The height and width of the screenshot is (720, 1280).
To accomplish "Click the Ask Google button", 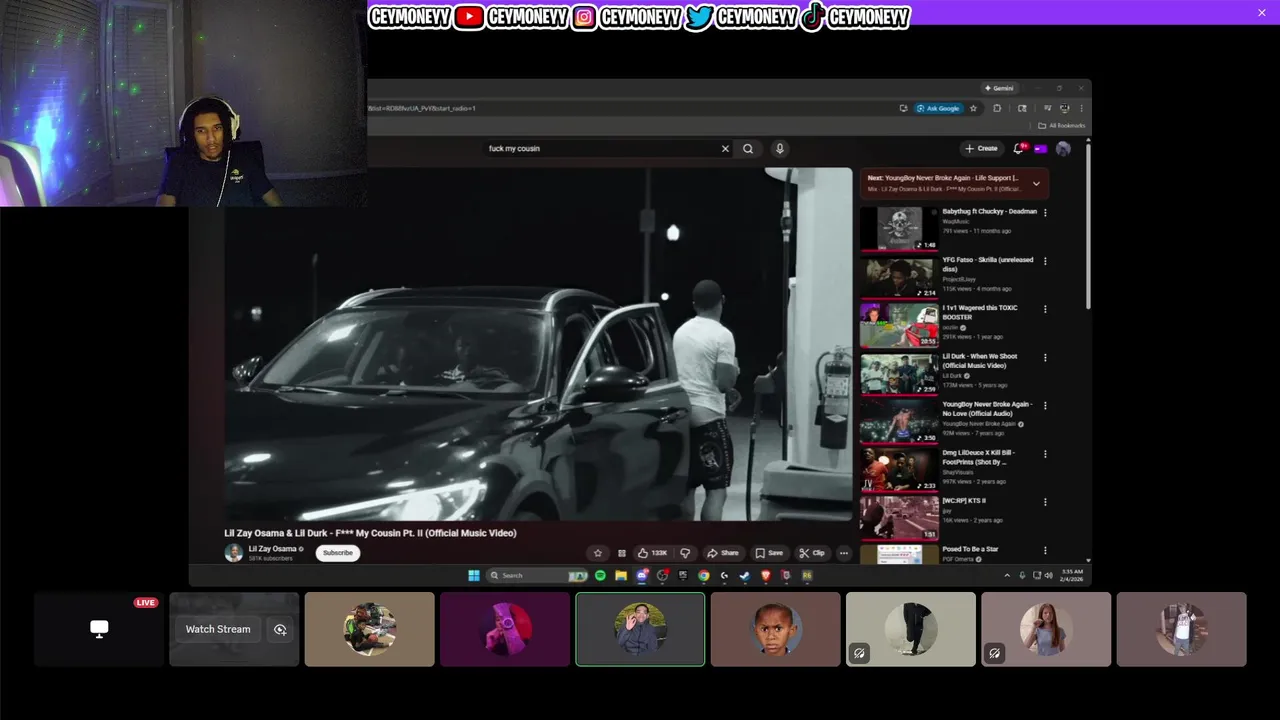I will coord(938,108).
